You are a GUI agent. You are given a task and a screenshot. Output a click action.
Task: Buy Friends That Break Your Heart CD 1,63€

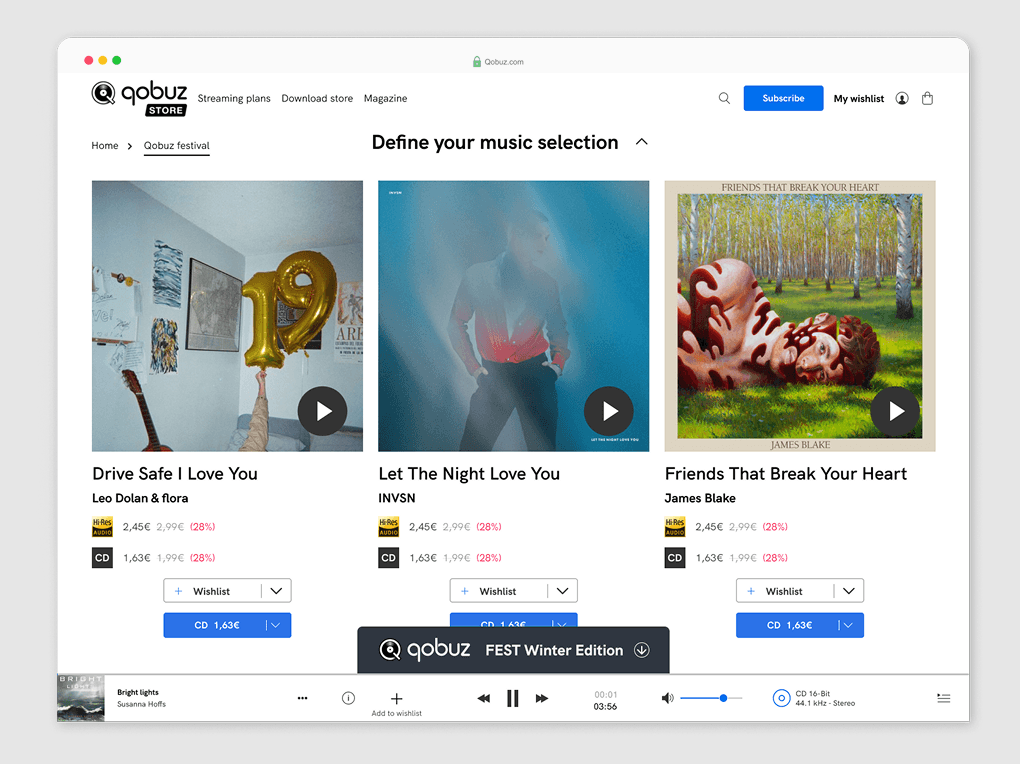coord(788,625)
